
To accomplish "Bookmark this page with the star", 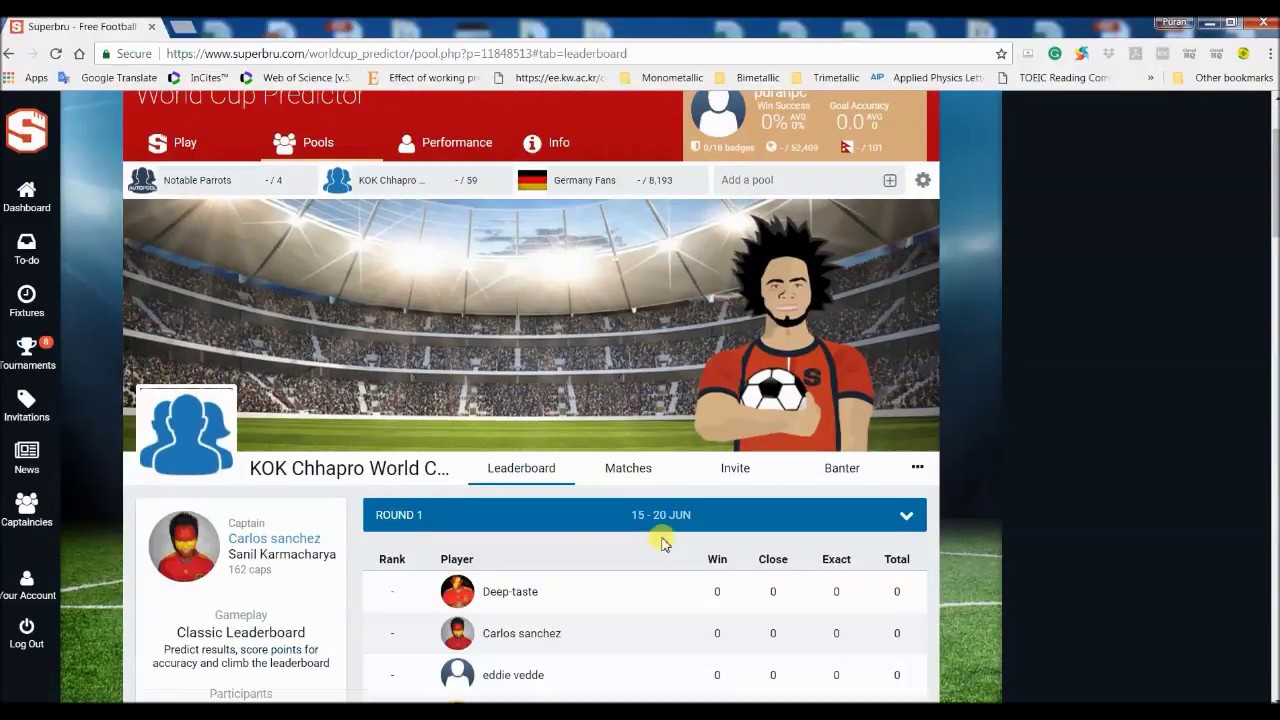I will pyautogui.click(x=1001, y=54).
